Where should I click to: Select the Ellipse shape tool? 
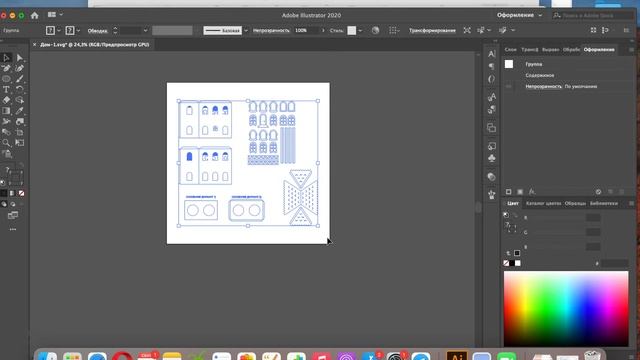(7, 79)
